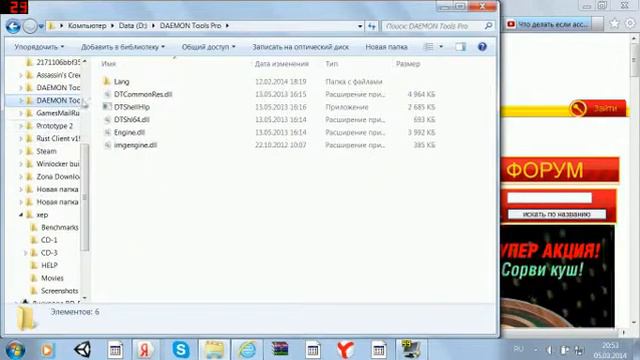Screen dimensions: 640x360
Task: Sort by the Имя column header
Action: click(109, 64)
